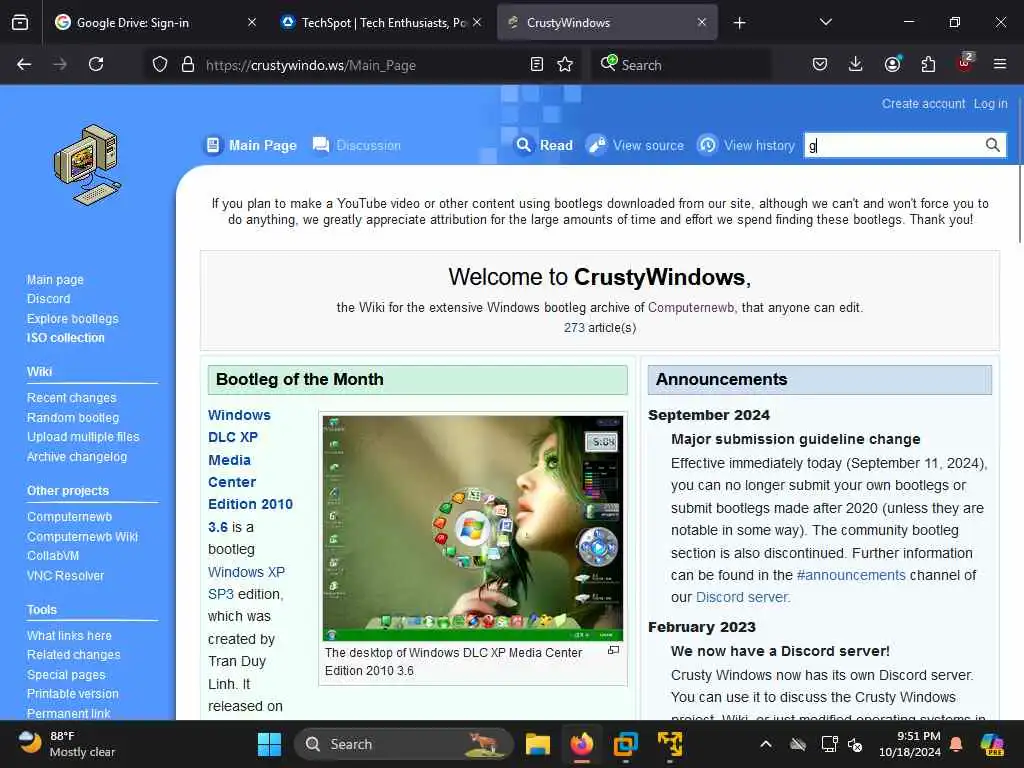Click the Firefox toolbar Search box

pyautogui.click(x=681, y=65)
